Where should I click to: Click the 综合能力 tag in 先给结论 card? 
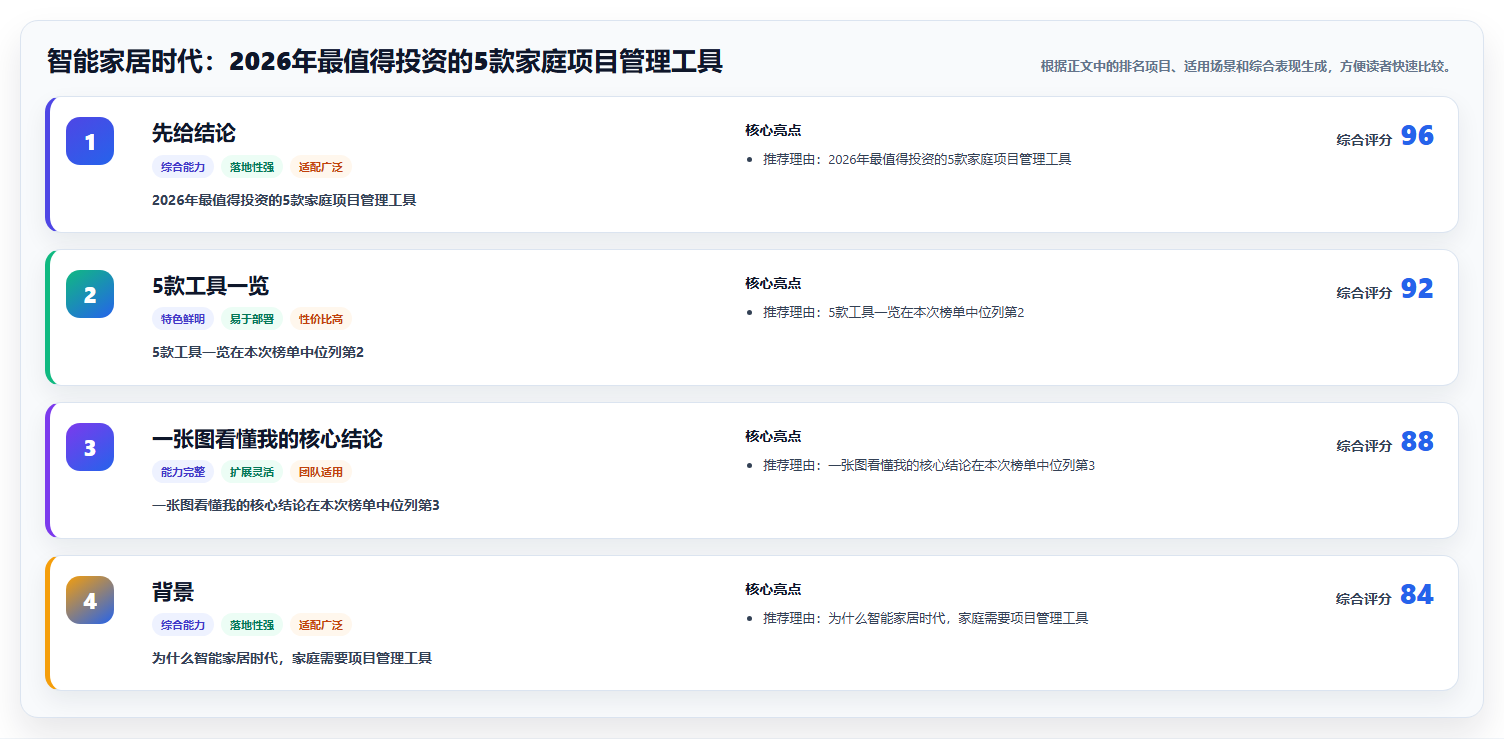coord(183,167)
